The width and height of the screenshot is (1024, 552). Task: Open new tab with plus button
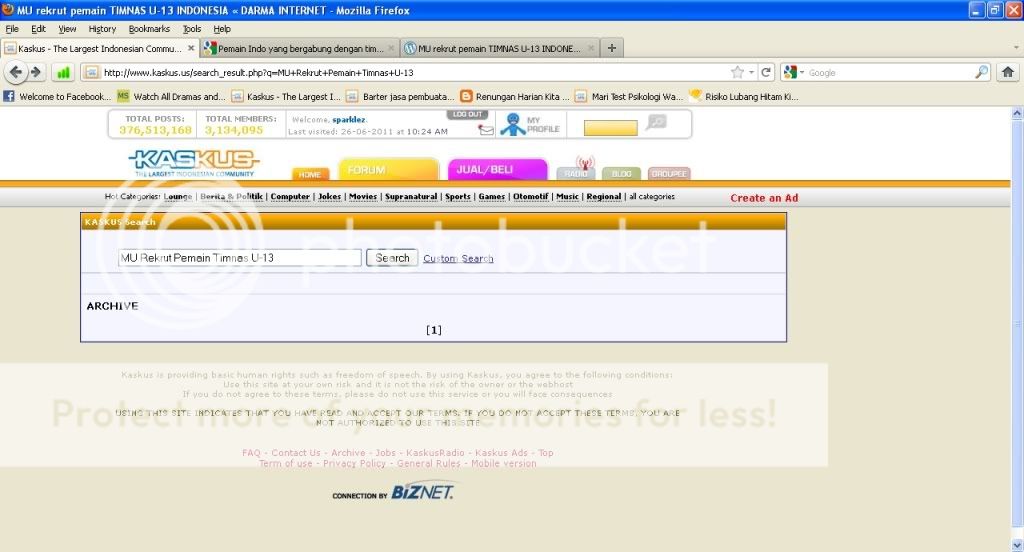point(611,48)
